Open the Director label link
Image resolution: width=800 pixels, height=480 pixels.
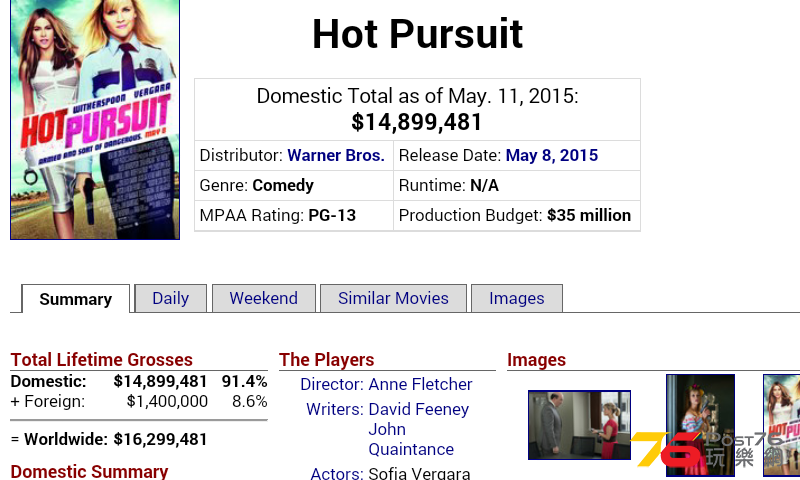coord(332,384)
